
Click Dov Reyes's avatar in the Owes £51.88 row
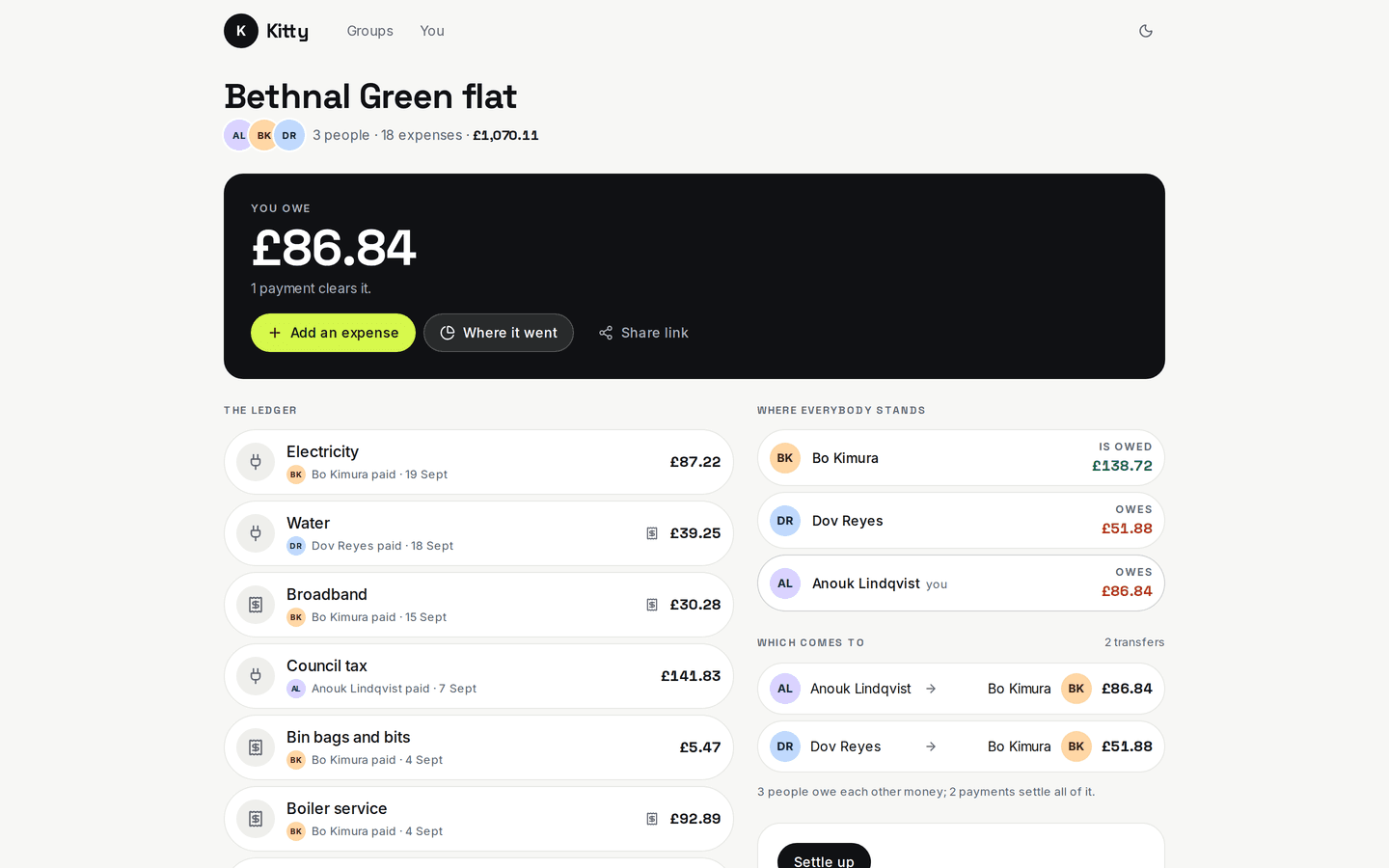pos(785,521)
